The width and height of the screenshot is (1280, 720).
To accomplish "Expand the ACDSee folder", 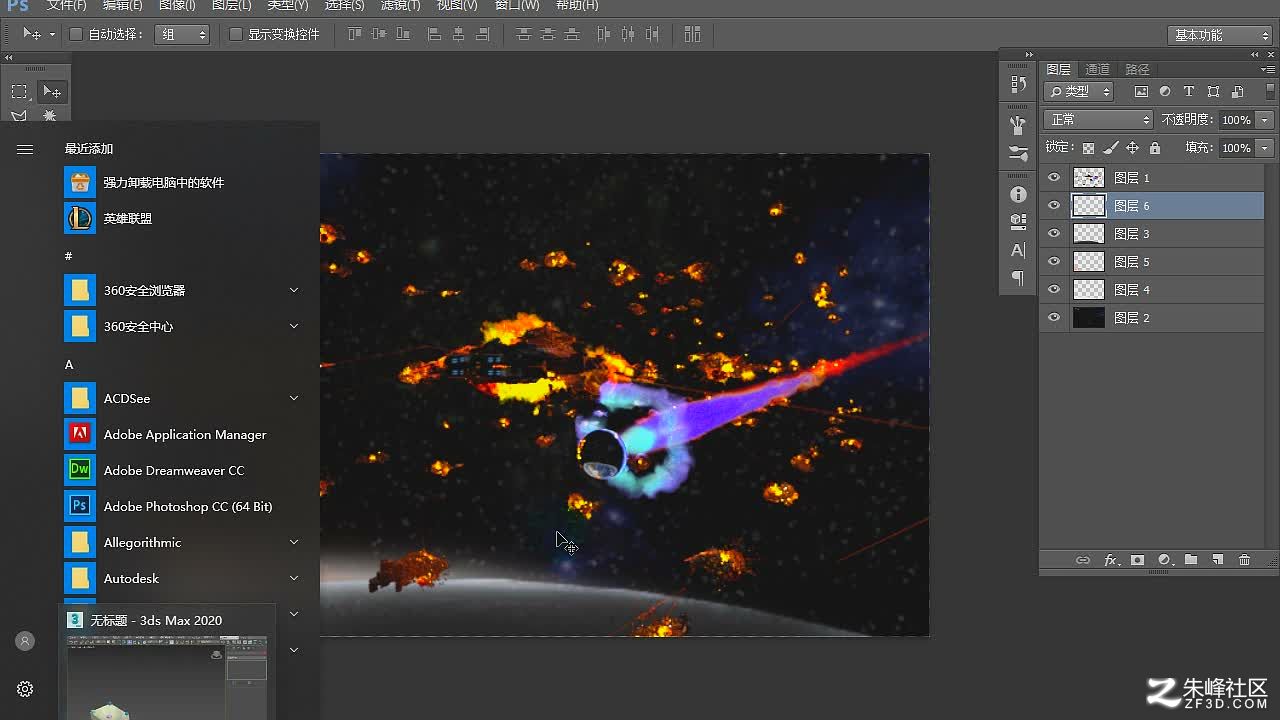I will click(294, 398).
